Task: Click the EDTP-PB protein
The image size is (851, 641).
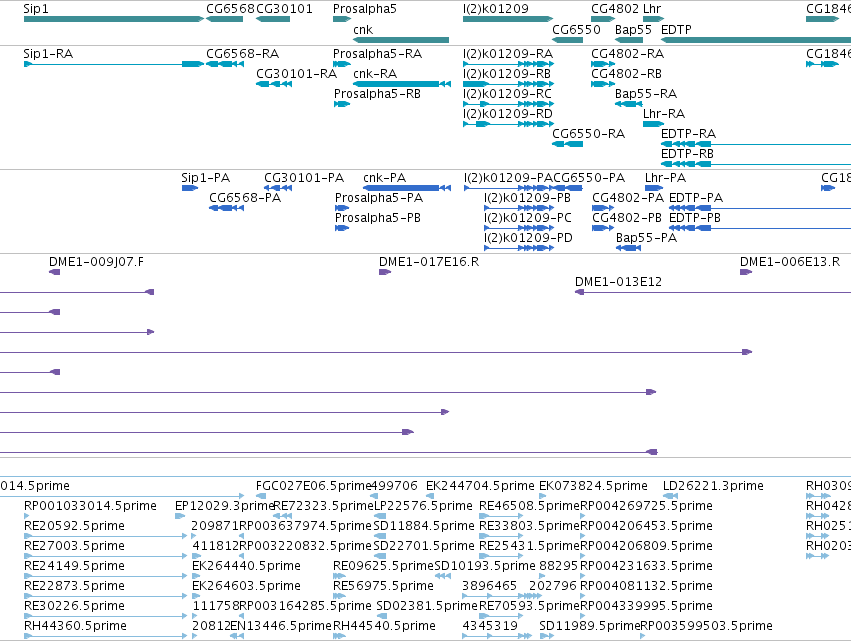Action: [x=760, y=228]
